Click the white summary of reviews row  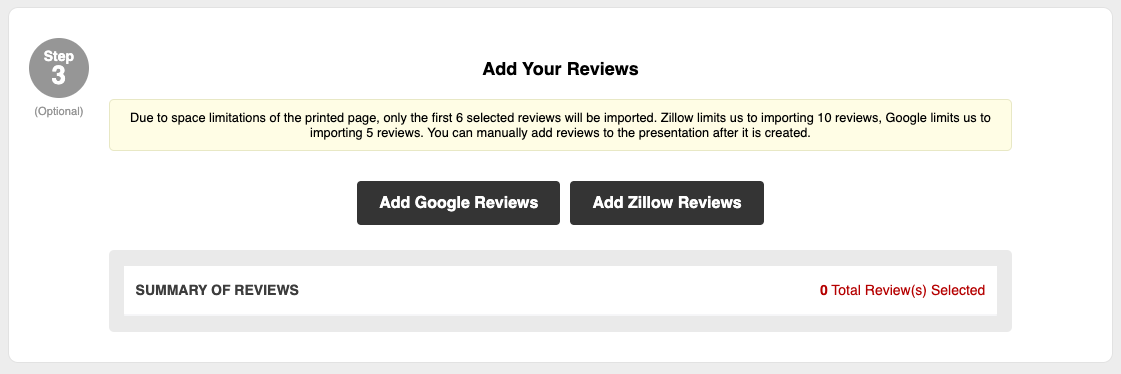click(560, 290)
